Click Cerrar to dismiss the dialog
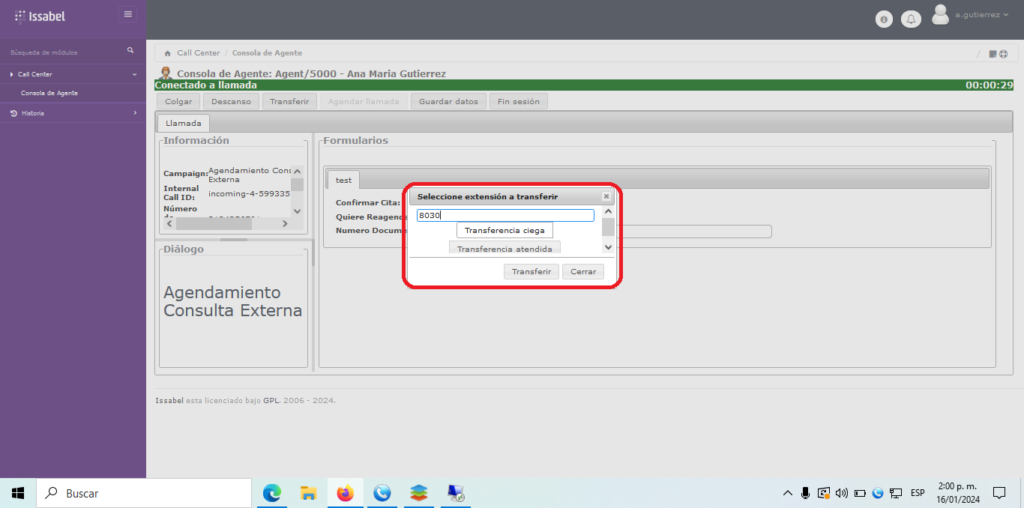 (x=582, y=271)
